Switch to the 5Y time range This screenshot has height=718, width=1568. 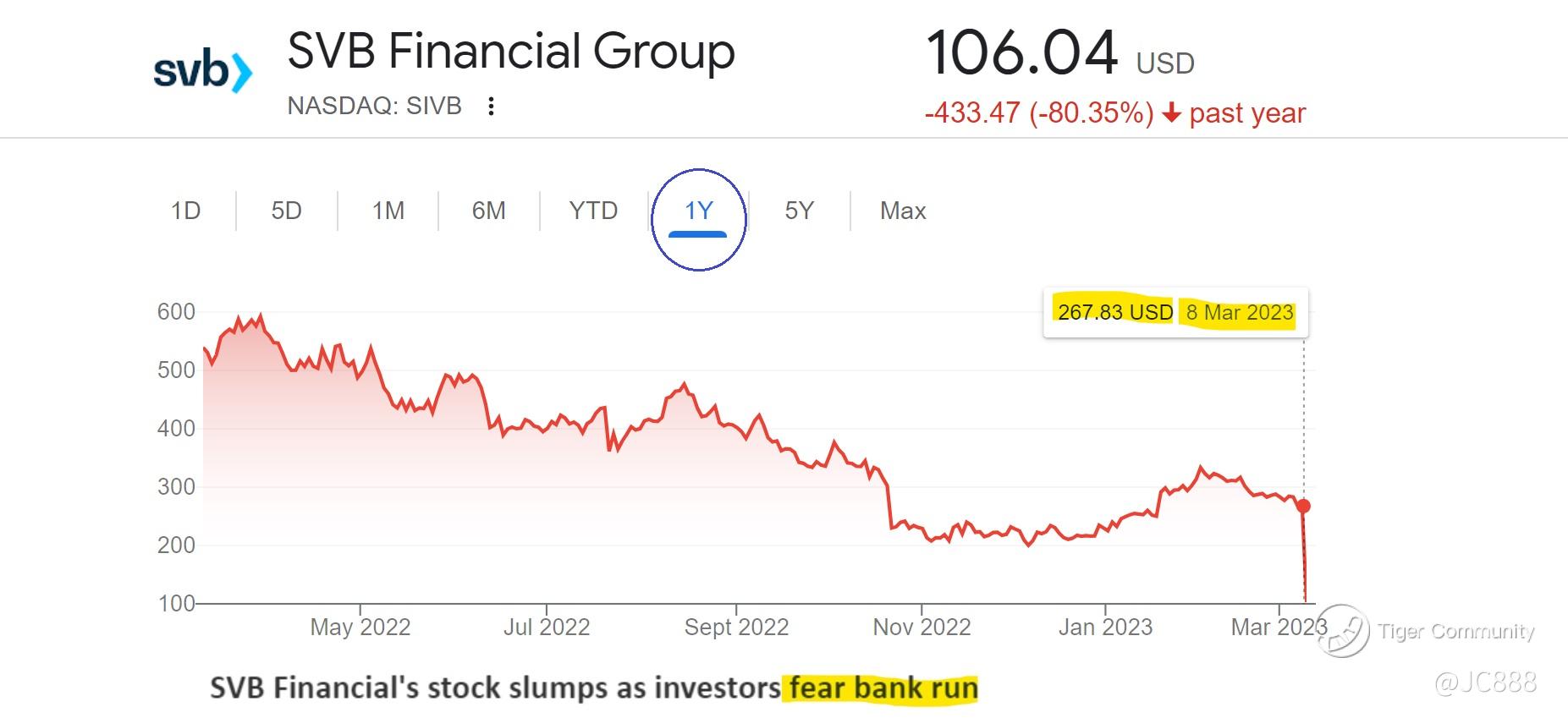[x=799, y=211]
